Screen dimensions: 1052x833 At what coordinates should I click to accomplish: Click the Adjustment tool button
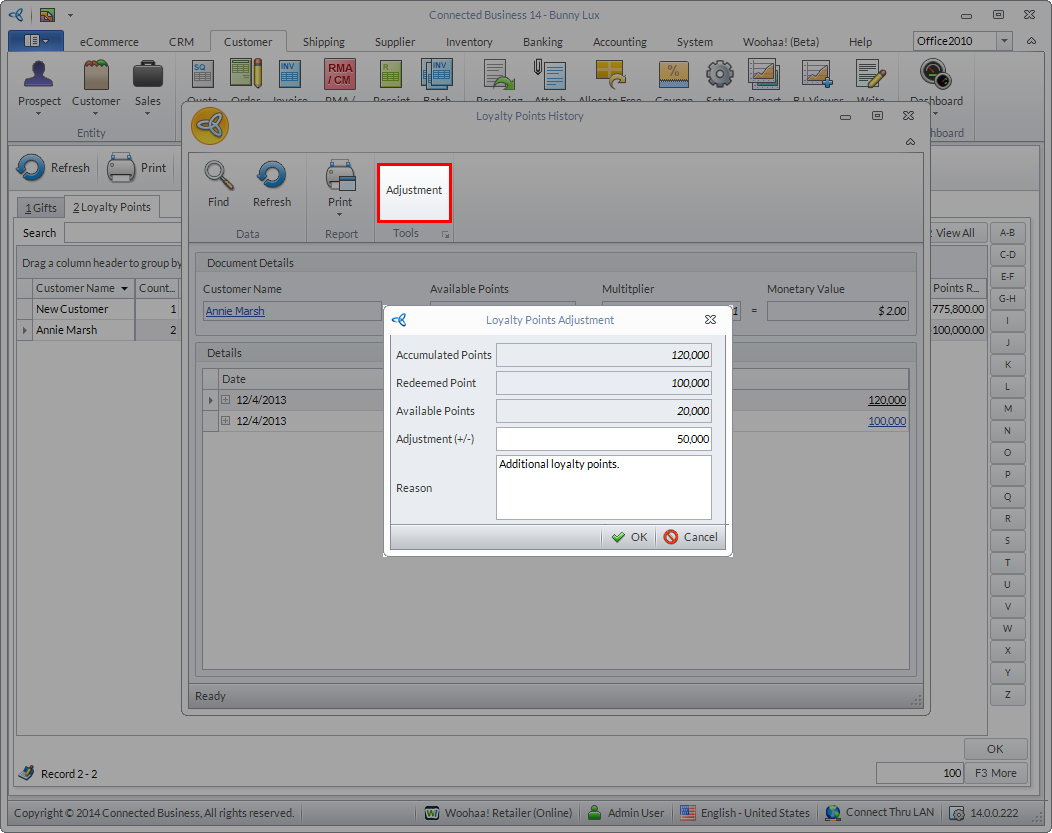[414, 191]
